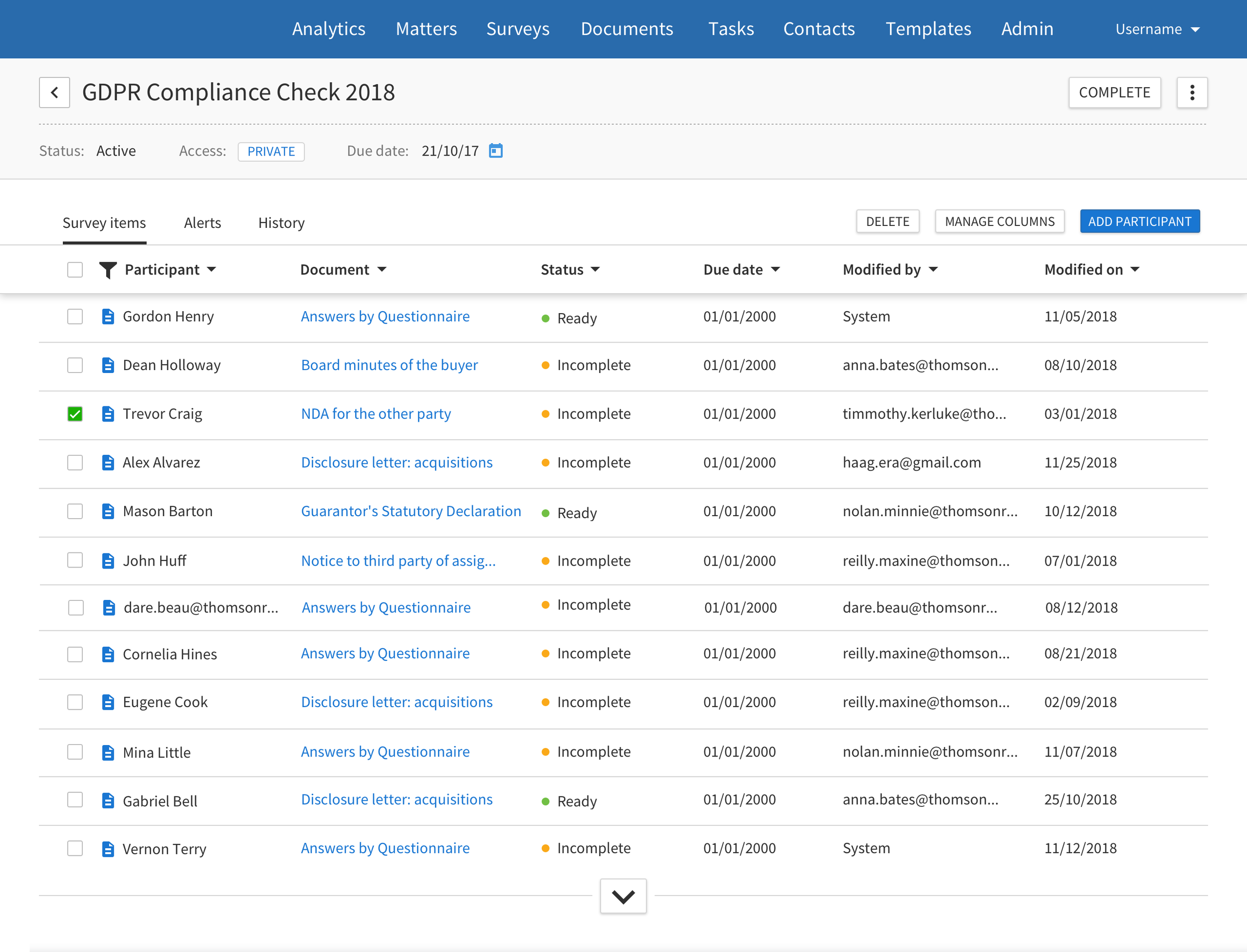This screenshot has height=952, width=1247.
Task: Open Gordon Henry's Answers by Questionnaire link
Action: 386,316
